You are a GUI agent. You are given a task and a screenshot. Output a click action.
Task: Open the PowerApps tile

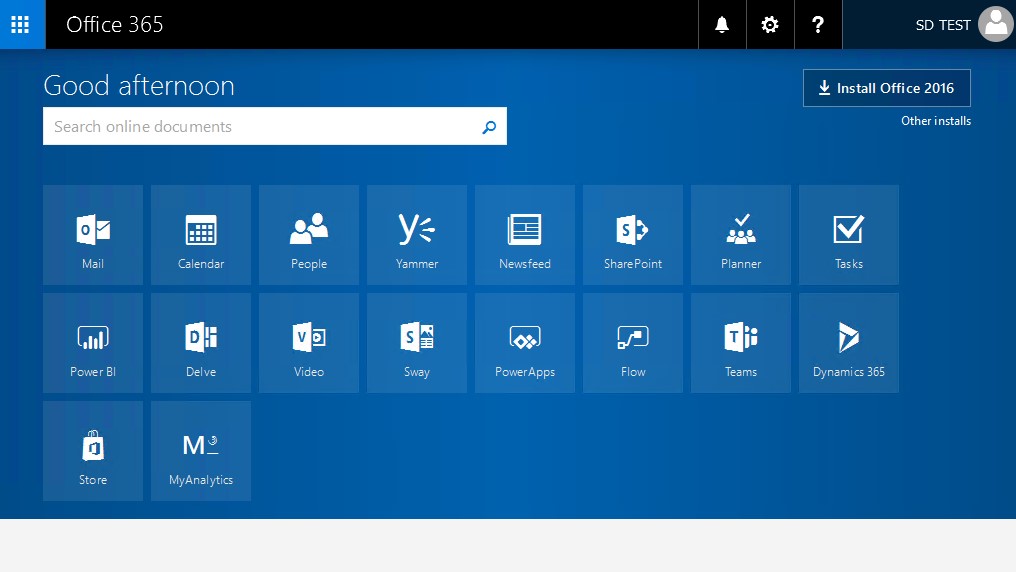tap(525, 343)
